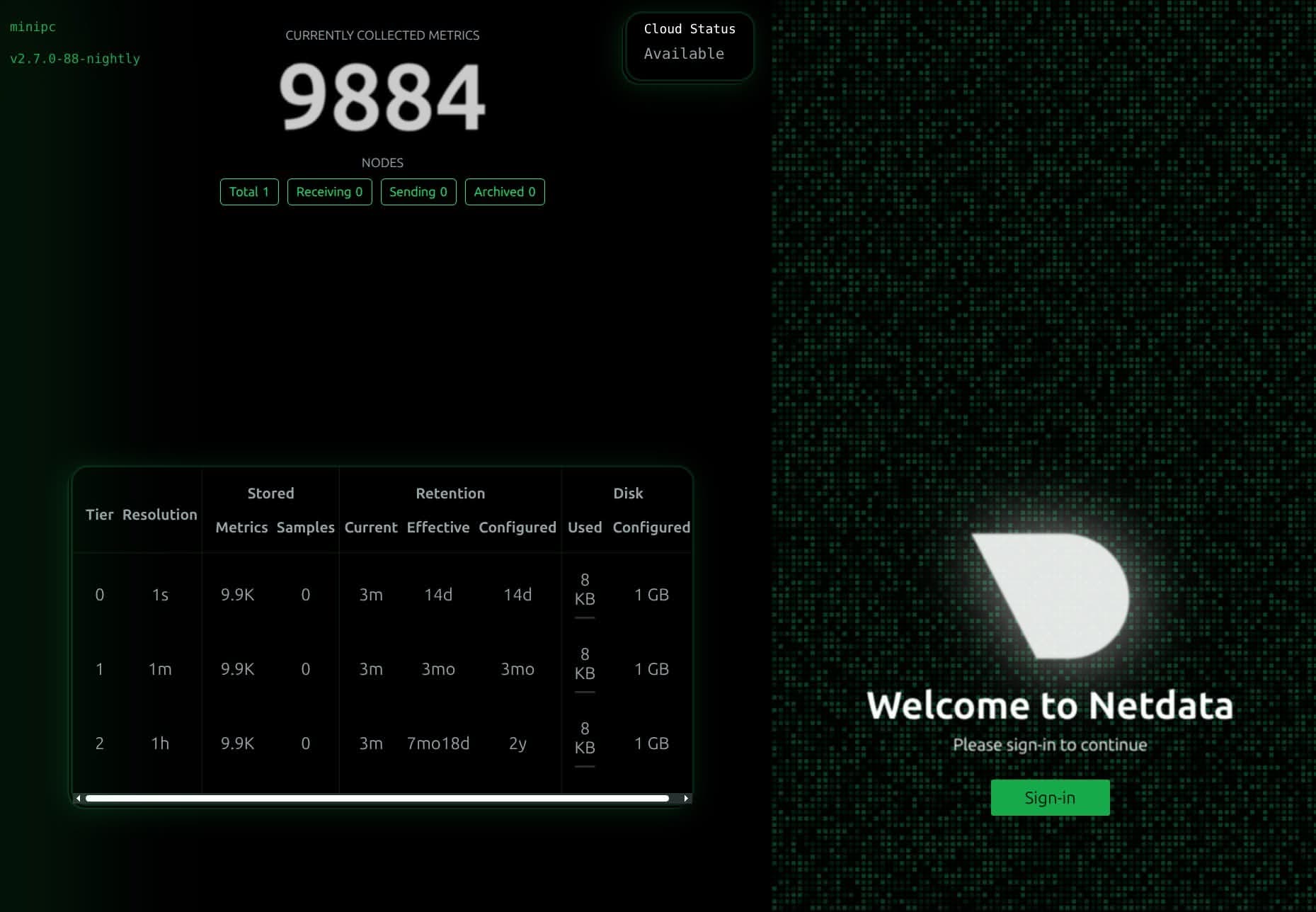
Task: Click the Samples column header under Stored
Action: click(305, 528)
